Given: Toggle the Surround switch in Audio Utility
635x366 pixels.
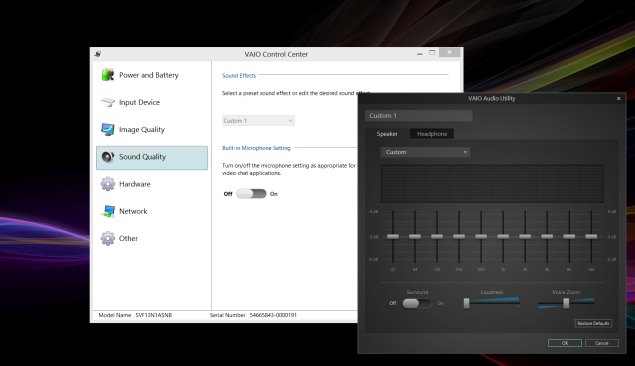Looking at the screenshot, I should (x=417, y=303).
